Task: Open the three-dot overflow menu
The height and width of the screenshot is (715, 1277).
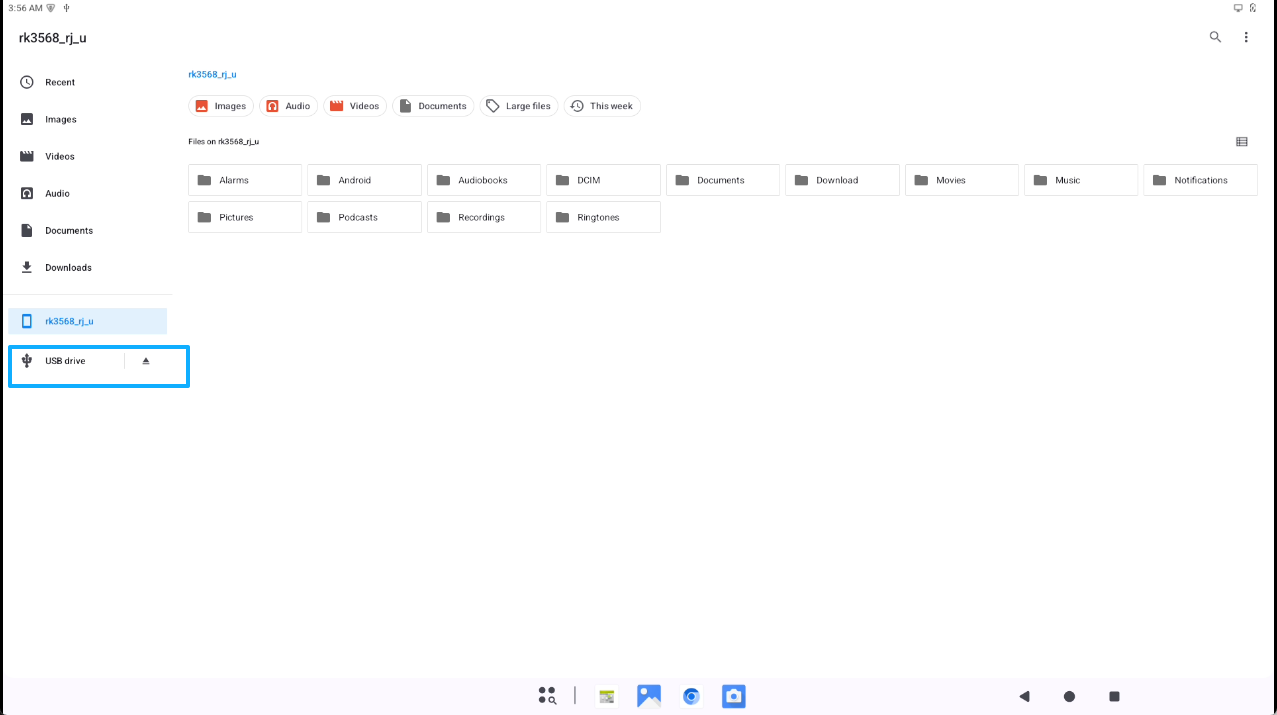Action: click(x=1246, y=37)
